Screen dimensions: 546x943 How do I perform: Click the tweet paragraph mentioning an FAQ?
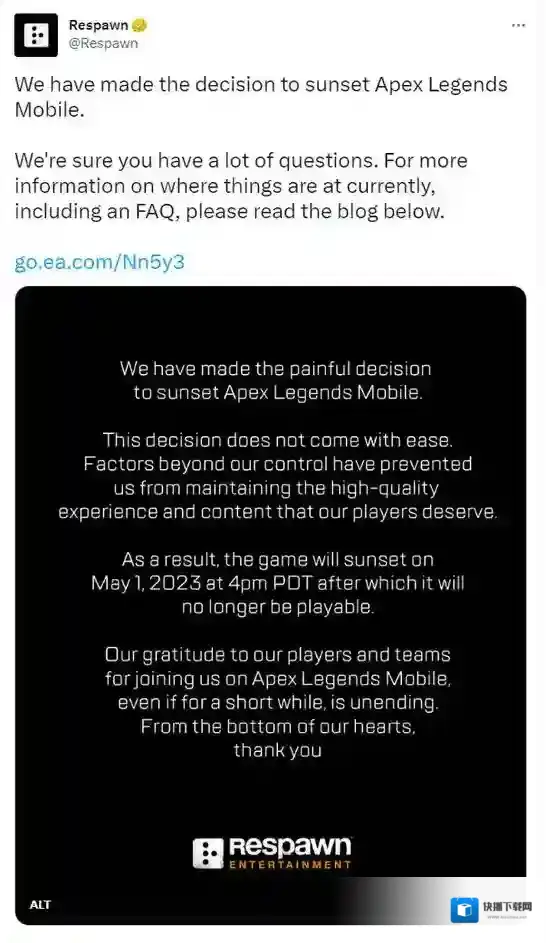[241, 186]
